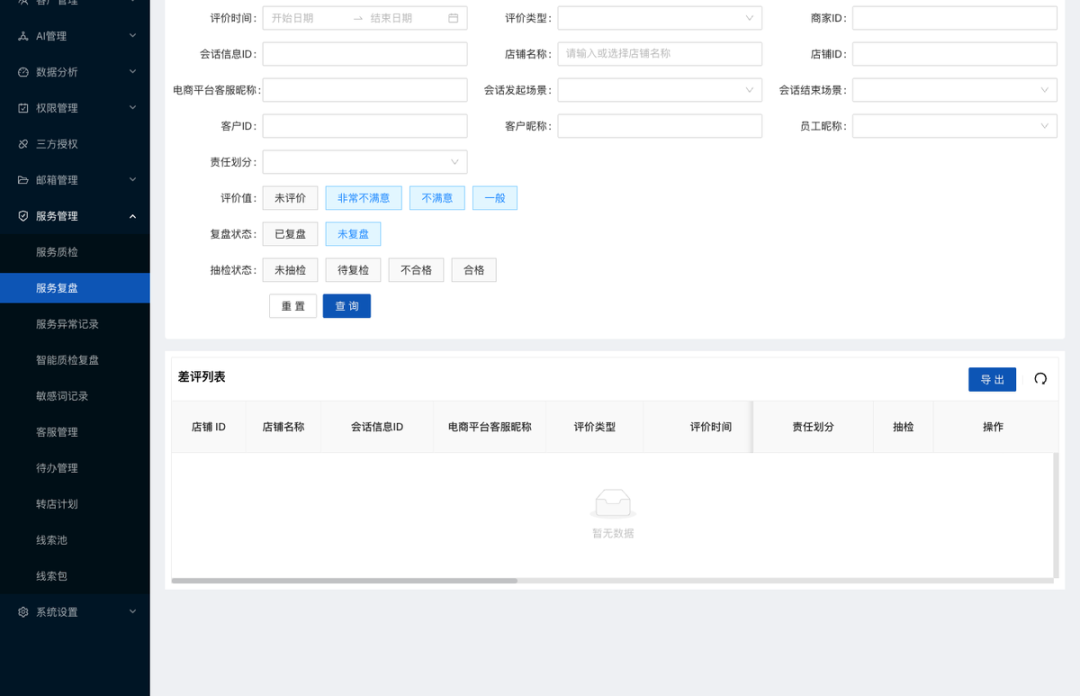Collapse 服务管理 menu chevron
This screenshot has height=696, width=1080.
[133, 216]
